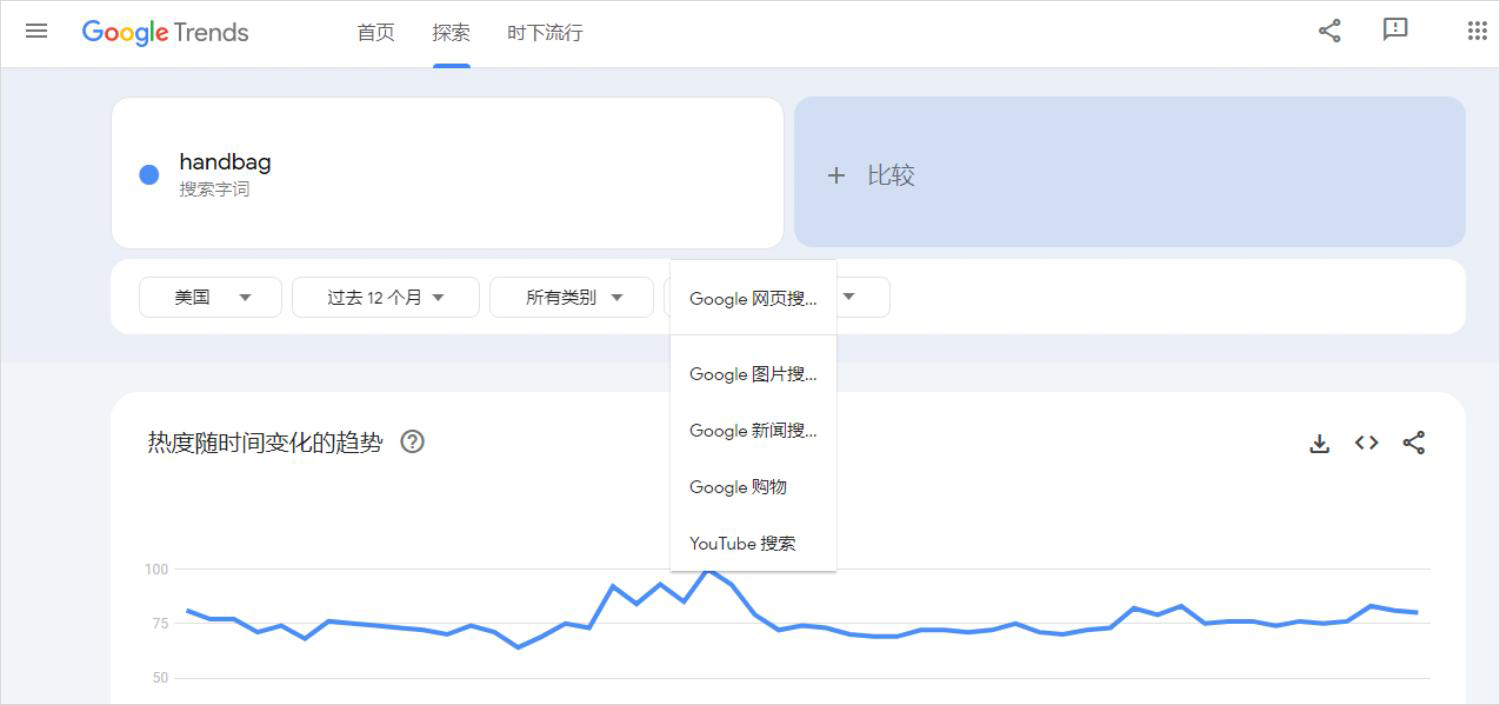Click 比较 to add a comparison term

point(880,174)
